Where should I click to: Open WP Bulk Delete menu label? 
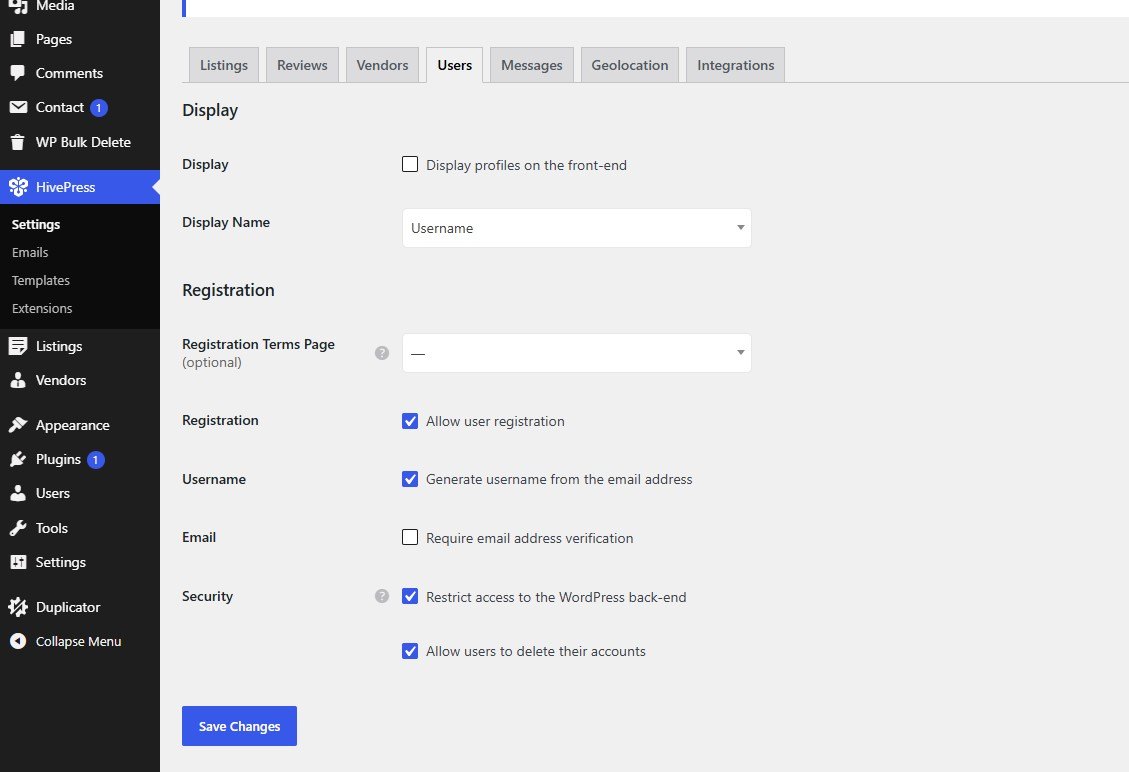pyautogui.click(x=84, y=143)
